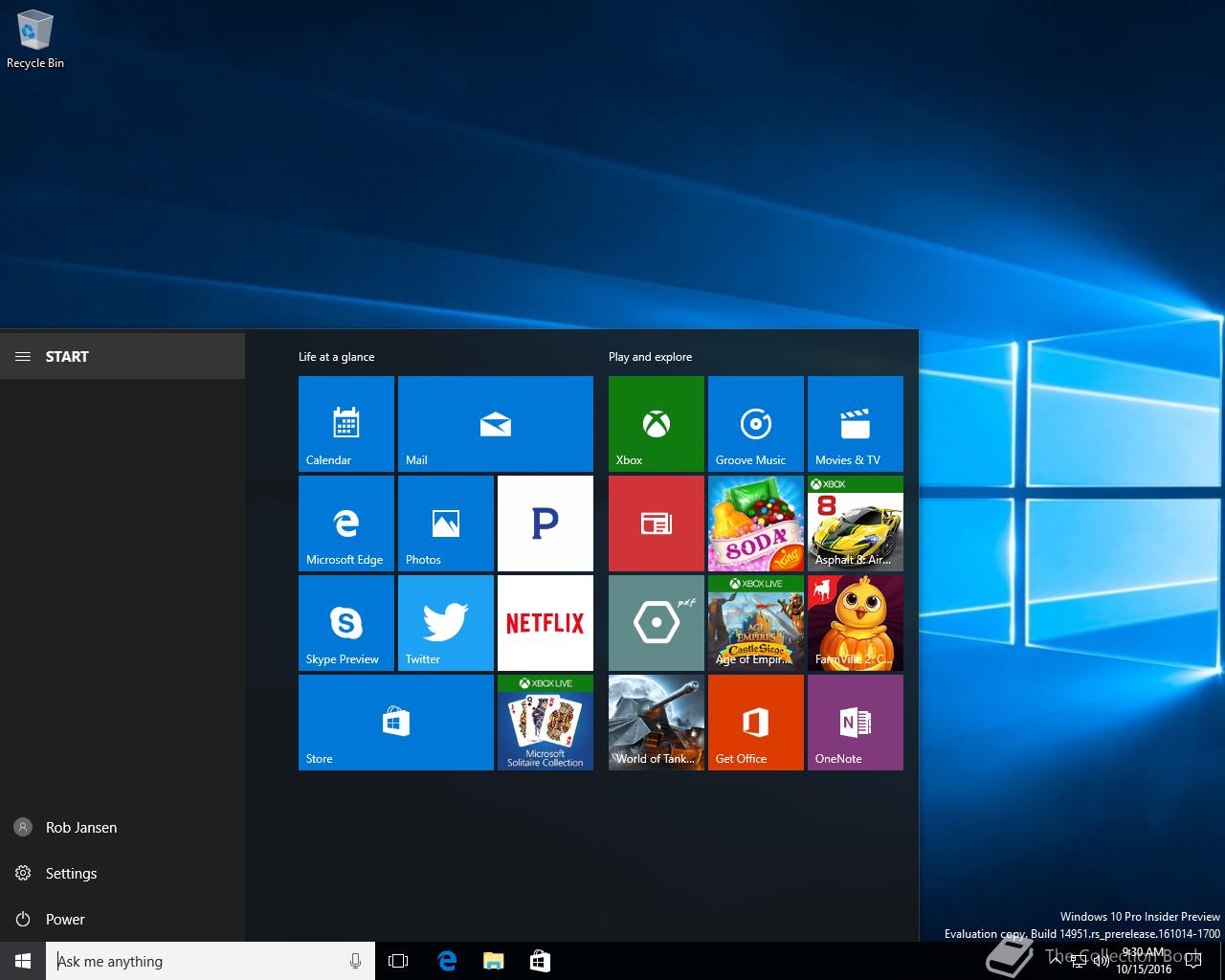Open the volume icon in system tray
This screenshot has height=980, width=1225.
1101,961
